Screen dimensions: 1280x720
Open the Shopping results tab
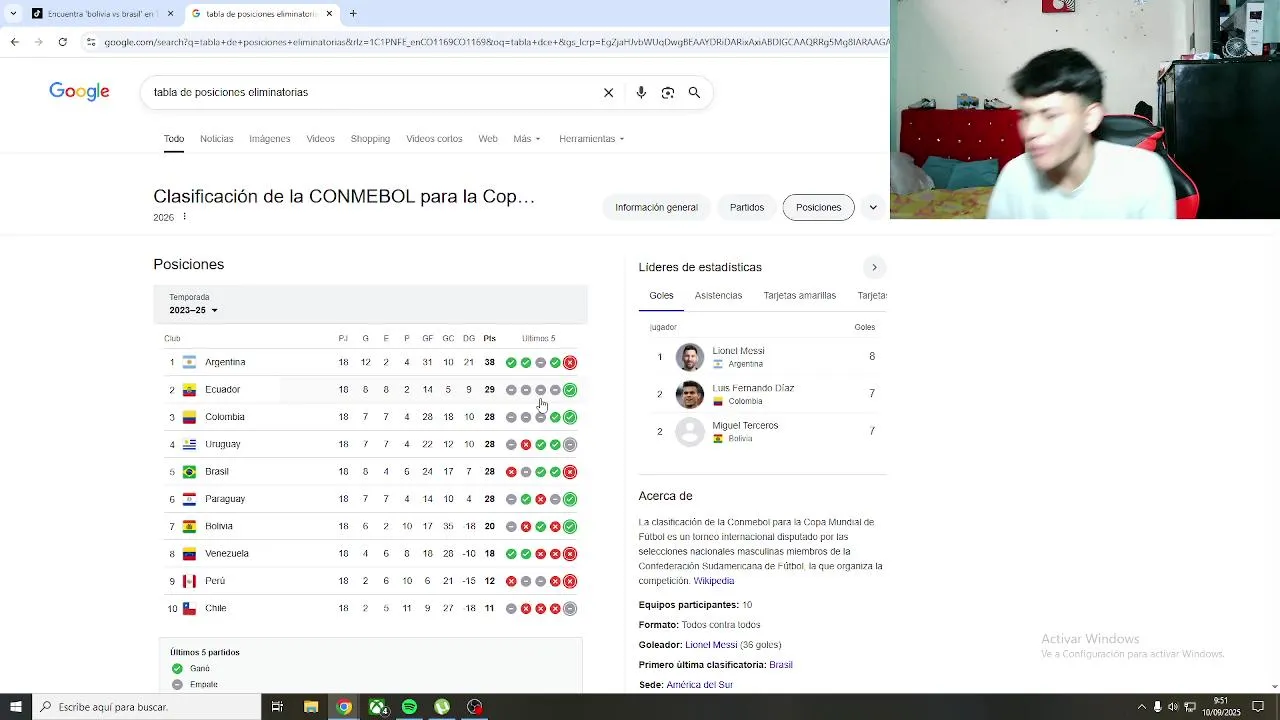[370, 139]
